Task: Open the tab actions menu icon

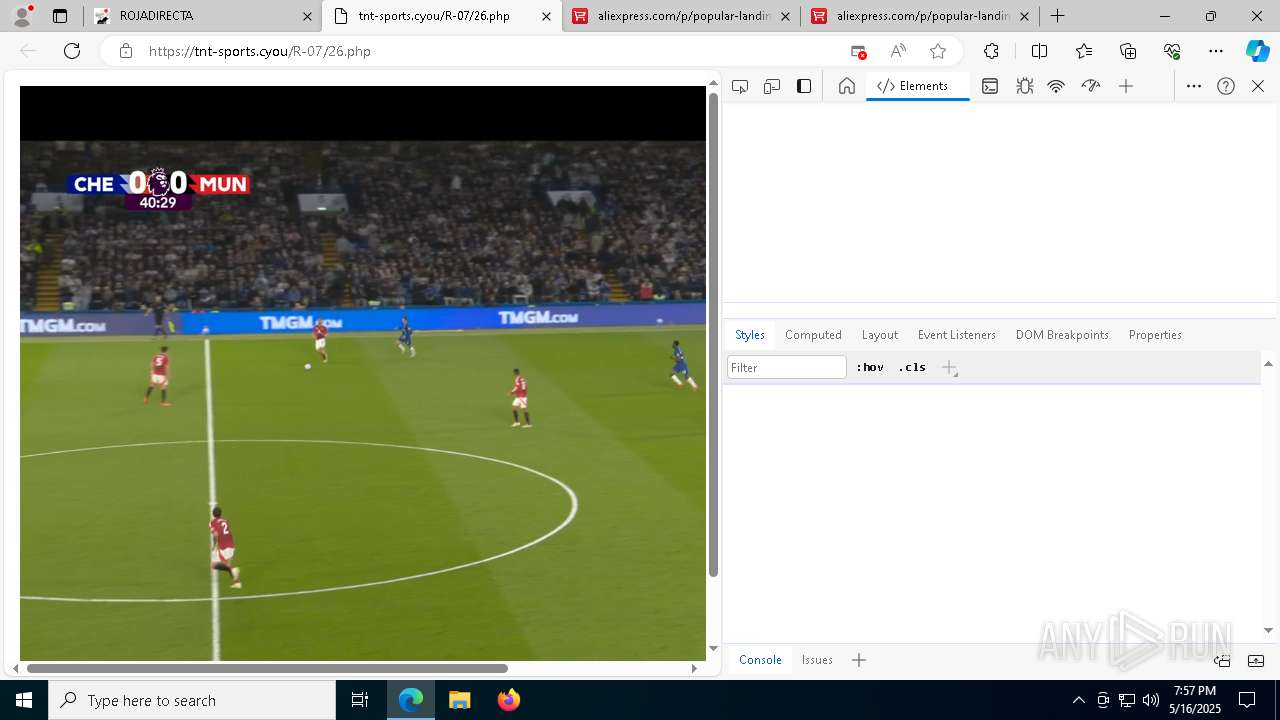Action: (x=60, y=16)
